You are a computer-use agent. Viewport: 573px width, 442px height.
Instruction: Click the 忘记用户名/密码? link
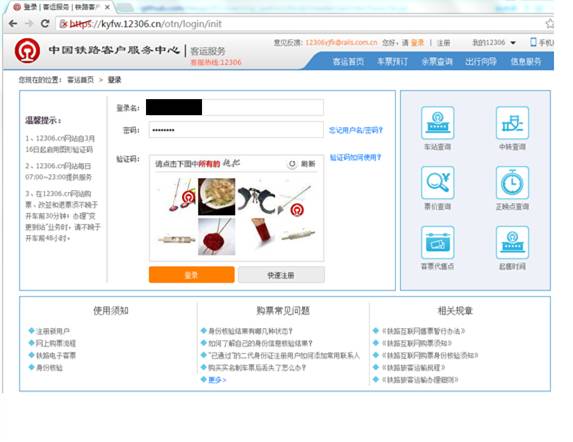(356, 130)
